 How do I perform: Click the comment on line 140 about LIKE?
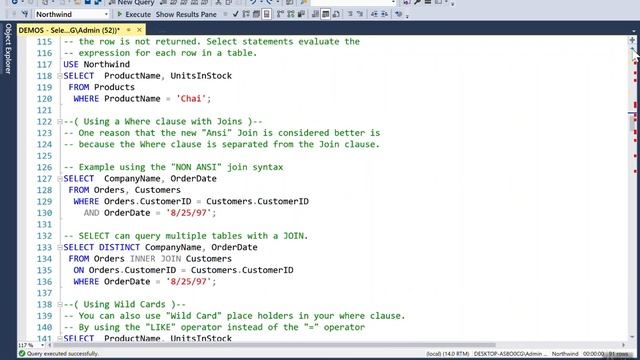coord(214,327)
